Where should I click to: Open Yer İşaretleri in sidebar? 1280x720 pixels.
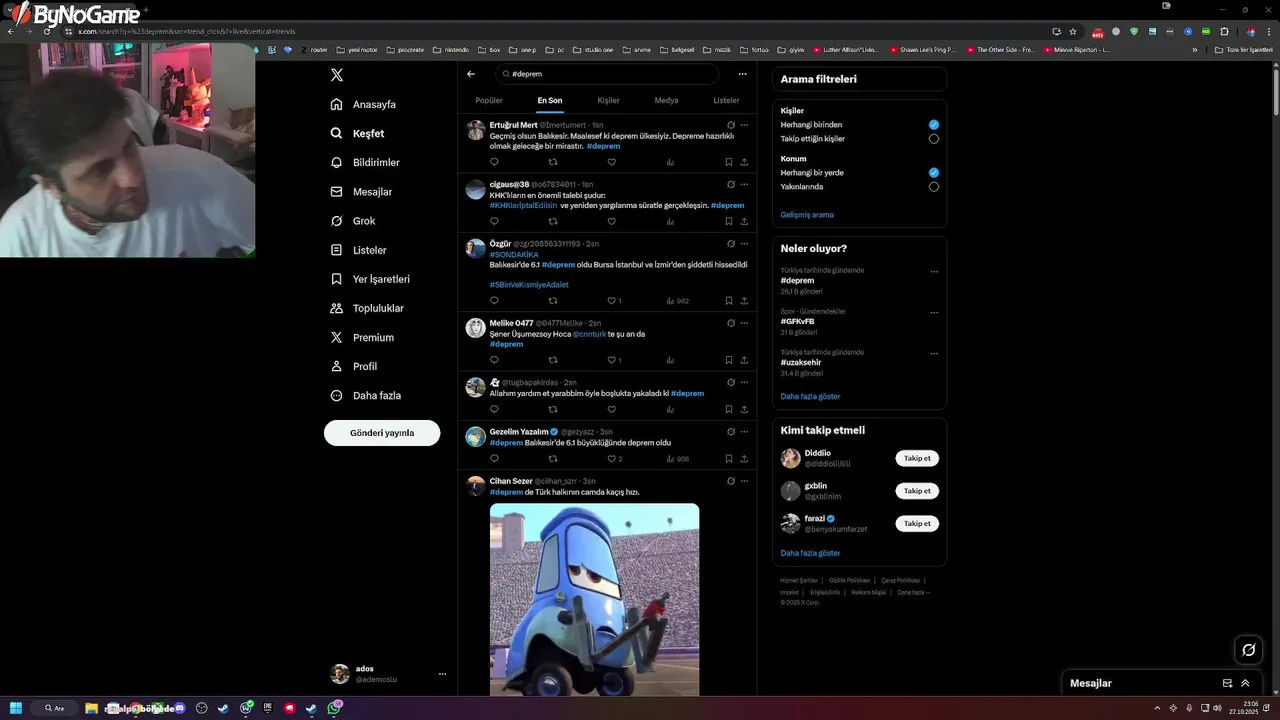pos(370,279)
